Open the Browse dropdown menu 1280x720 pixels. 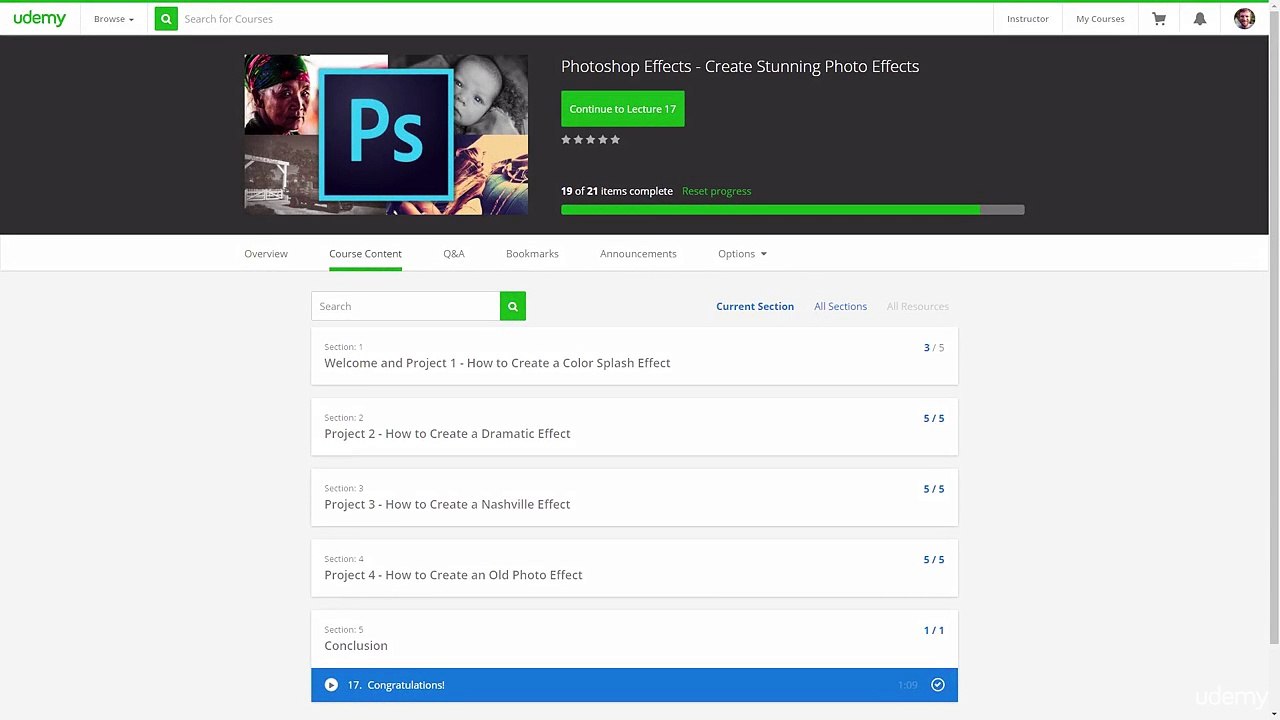(114, 19)
